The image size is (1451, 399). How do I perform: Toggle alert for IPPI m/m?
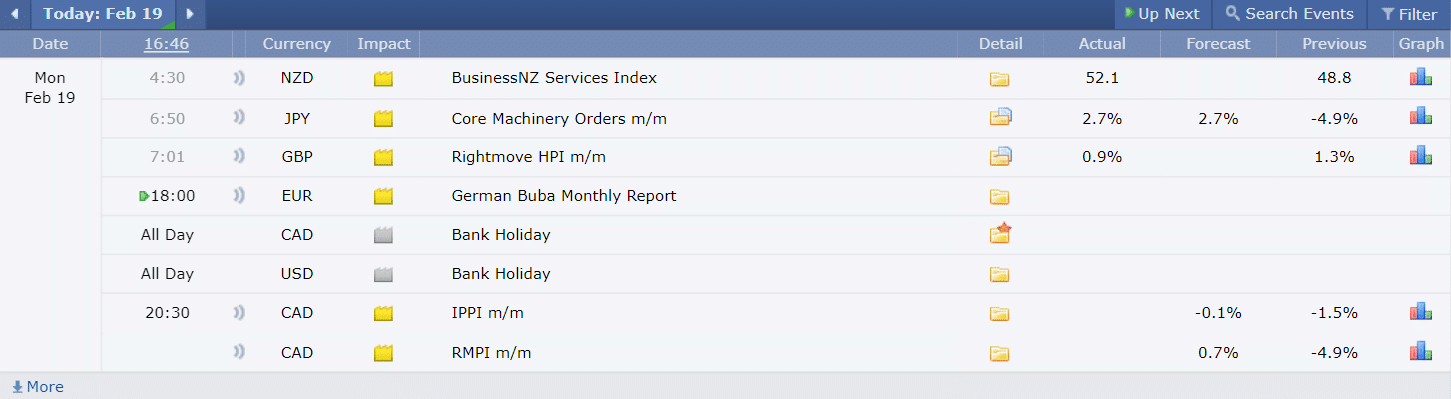tap(239, 313)
